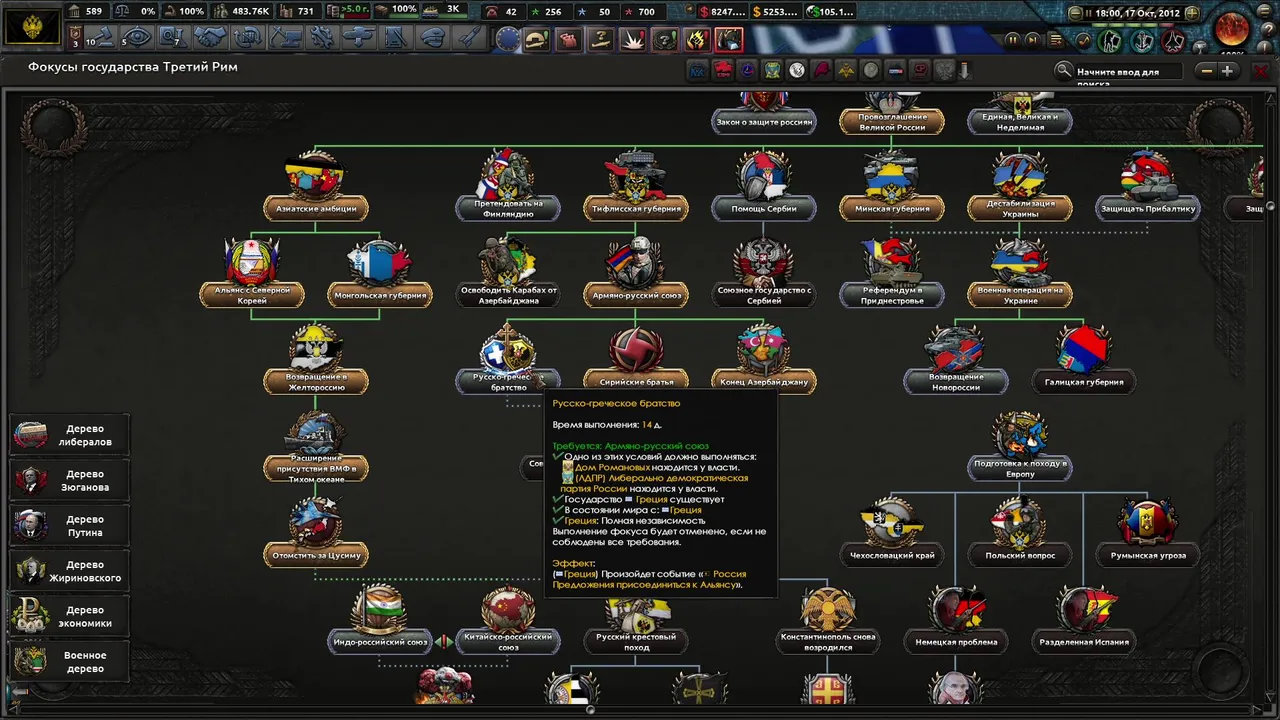Open the air view plane icon
Image resolution: width=1280 pixels, height=720 pixels.
pos(1175,41)
